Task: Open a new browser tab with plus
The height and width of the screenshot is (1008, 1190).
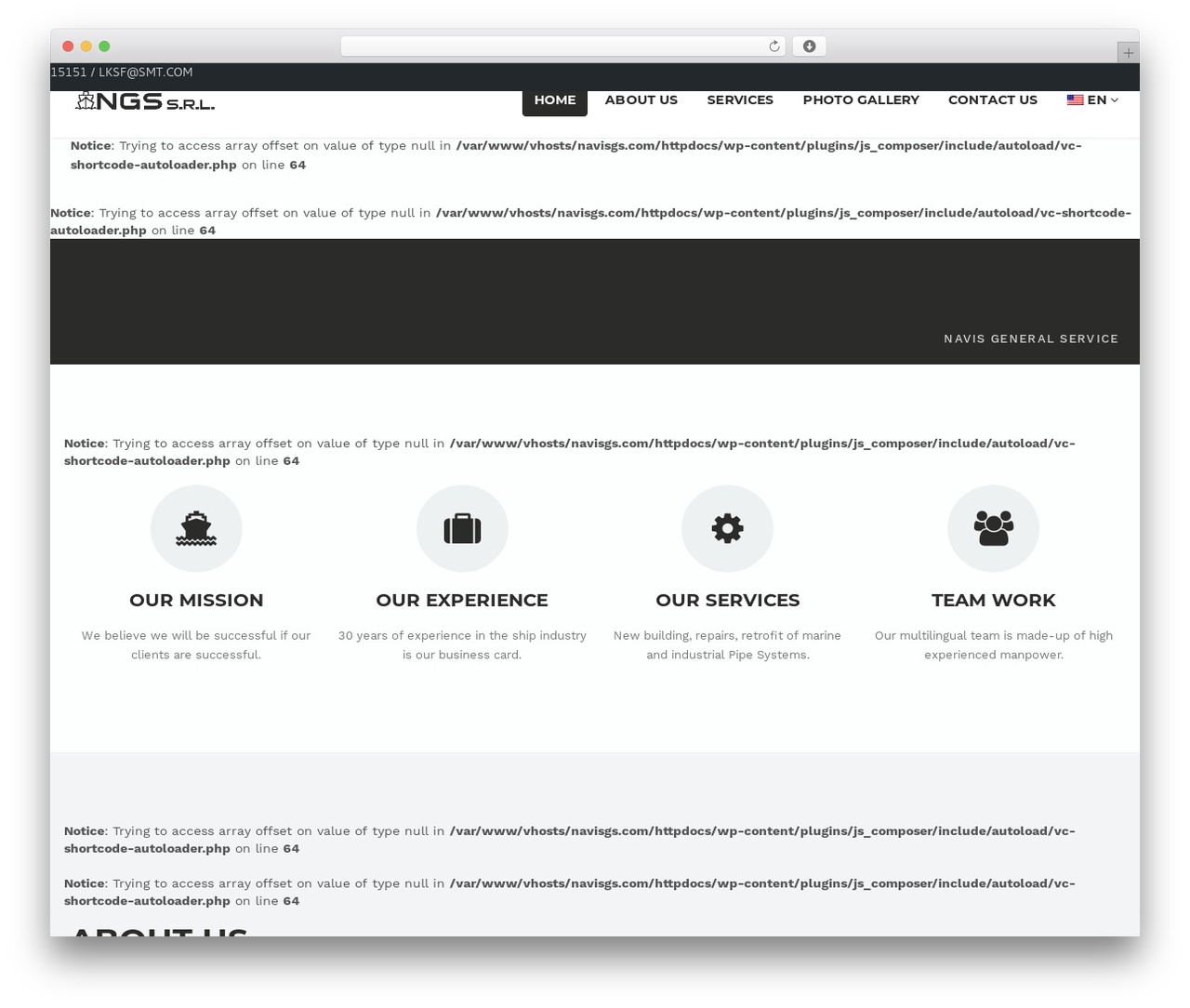Action: 1128,53
